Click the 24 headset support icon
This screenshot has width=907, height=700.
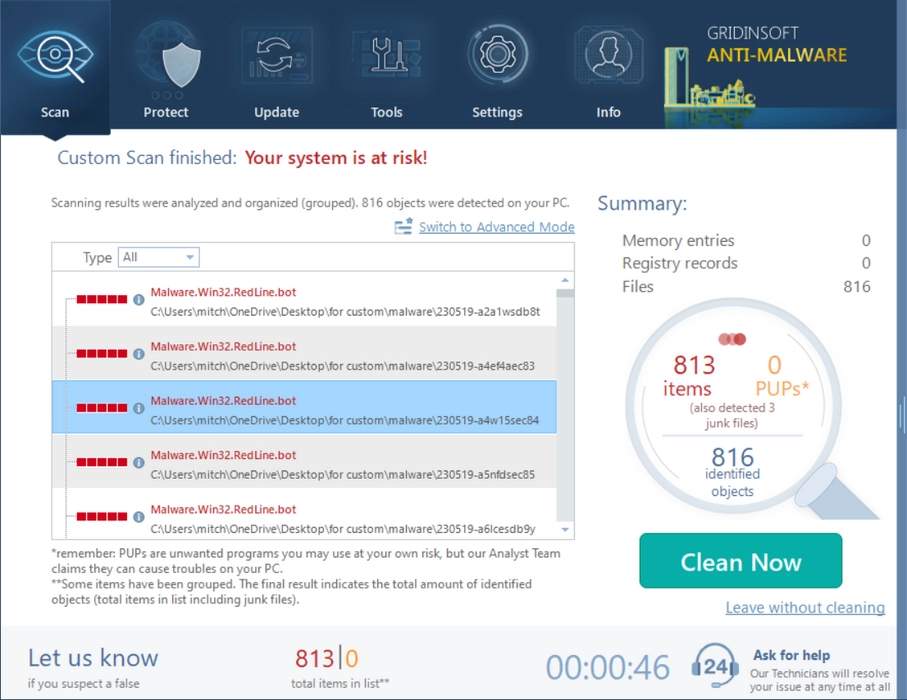click(x=715, y=664)
